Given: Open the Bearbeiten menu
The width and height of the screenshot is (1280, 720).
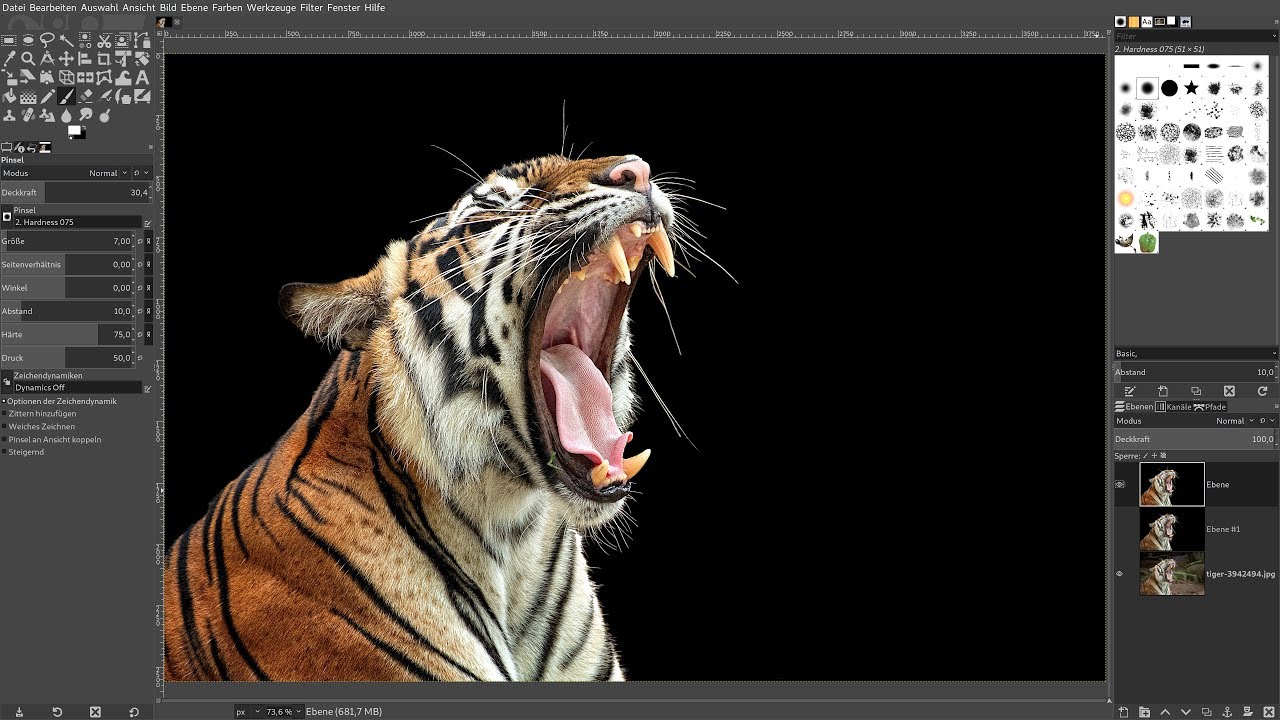Looking at the screenshot, I should 54,7.
